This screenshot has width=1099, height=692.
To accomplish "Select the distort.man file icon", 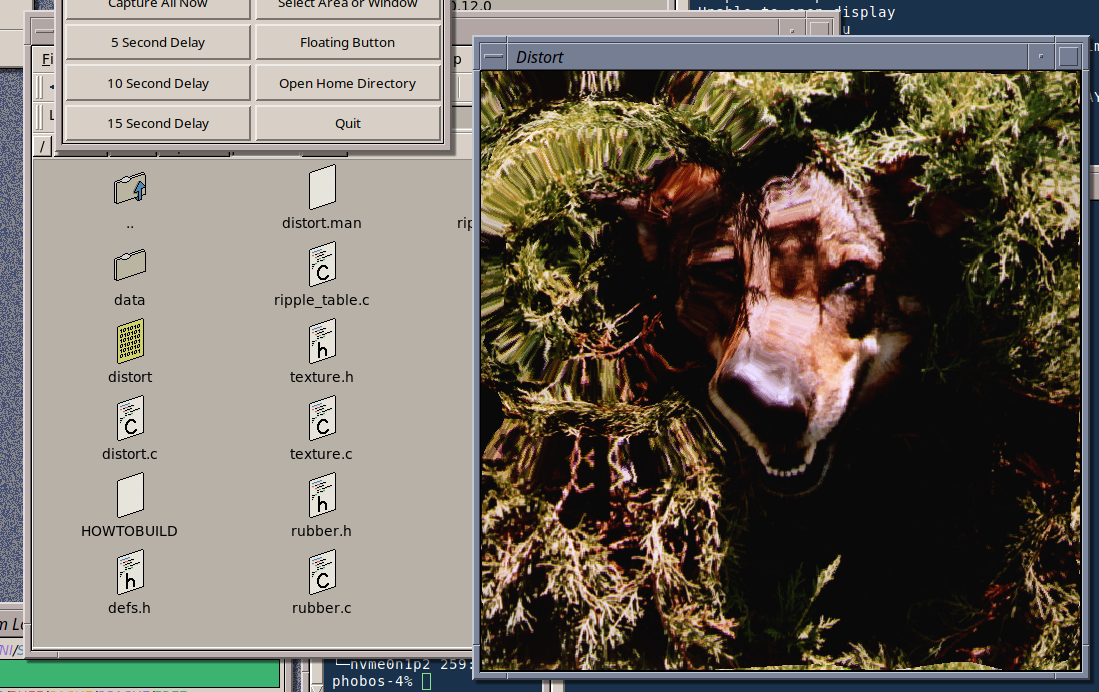I will point(322,187).
